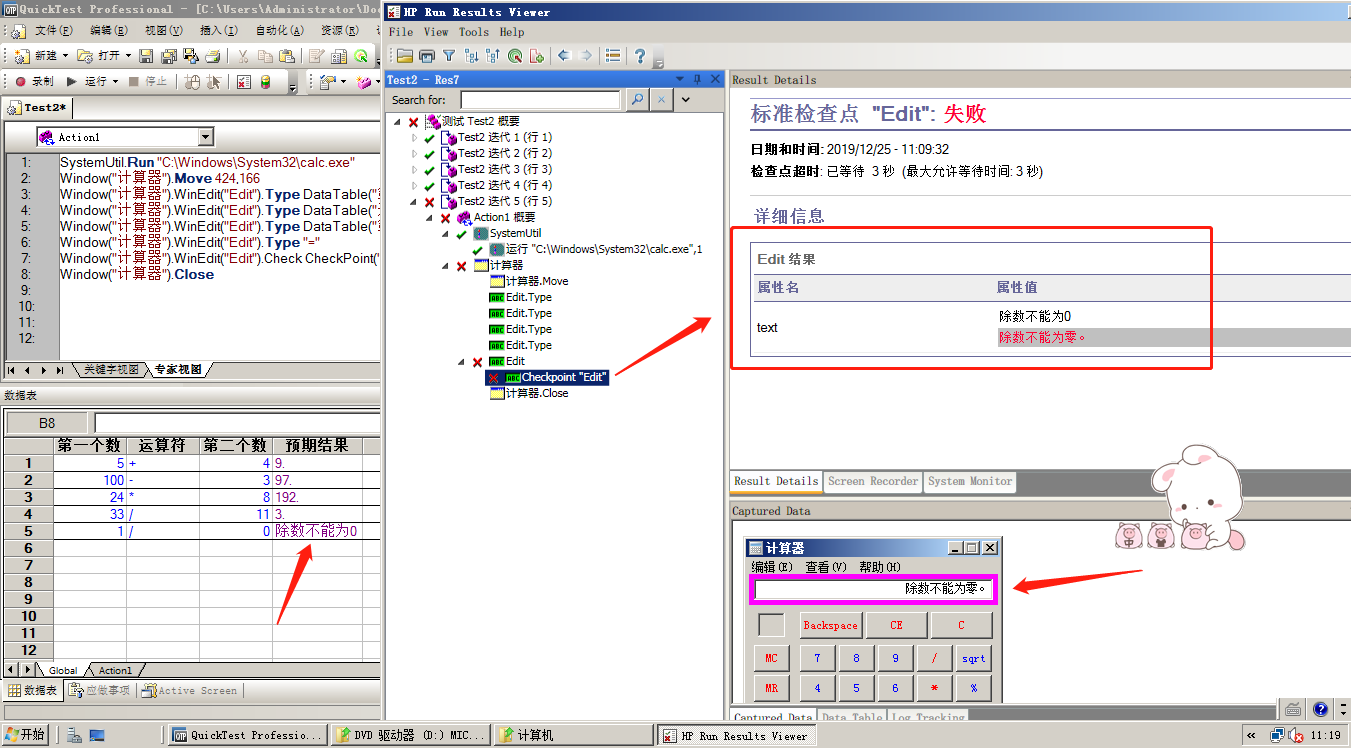Click the Run play icon
The height and width of the screenshot is (748, 1351).
[x=71, y=82]
